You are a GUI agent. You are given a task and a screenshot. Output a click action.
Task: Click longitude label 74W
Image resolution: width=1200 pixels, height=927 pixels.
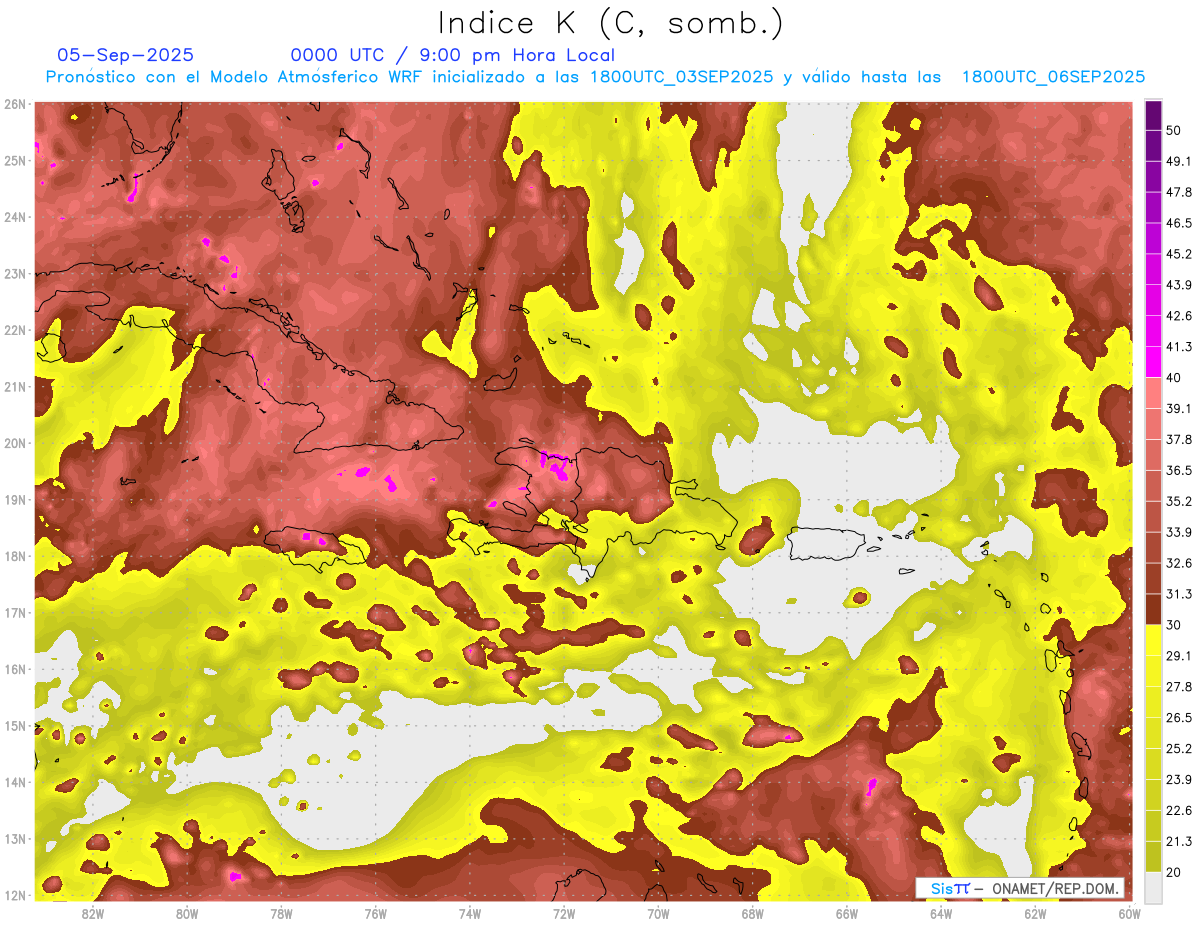click(469, 913)
